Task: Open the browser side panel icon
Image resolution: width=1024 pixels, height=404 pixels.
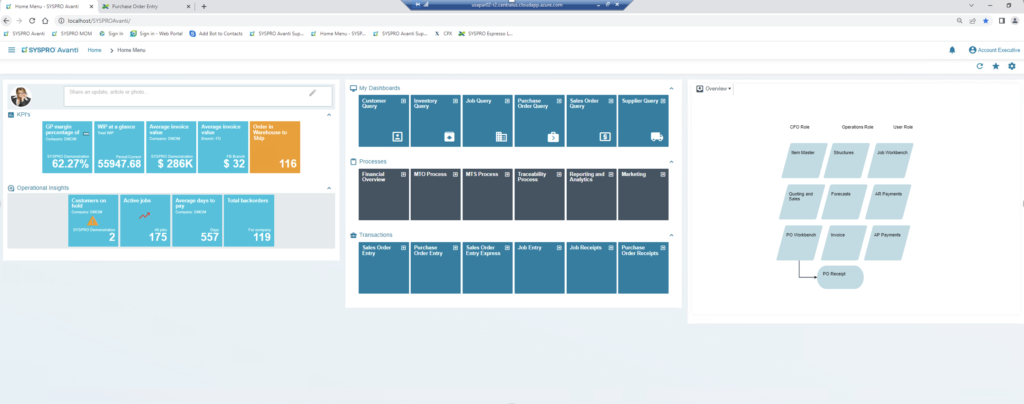Action: click(x=1002, y=21)
